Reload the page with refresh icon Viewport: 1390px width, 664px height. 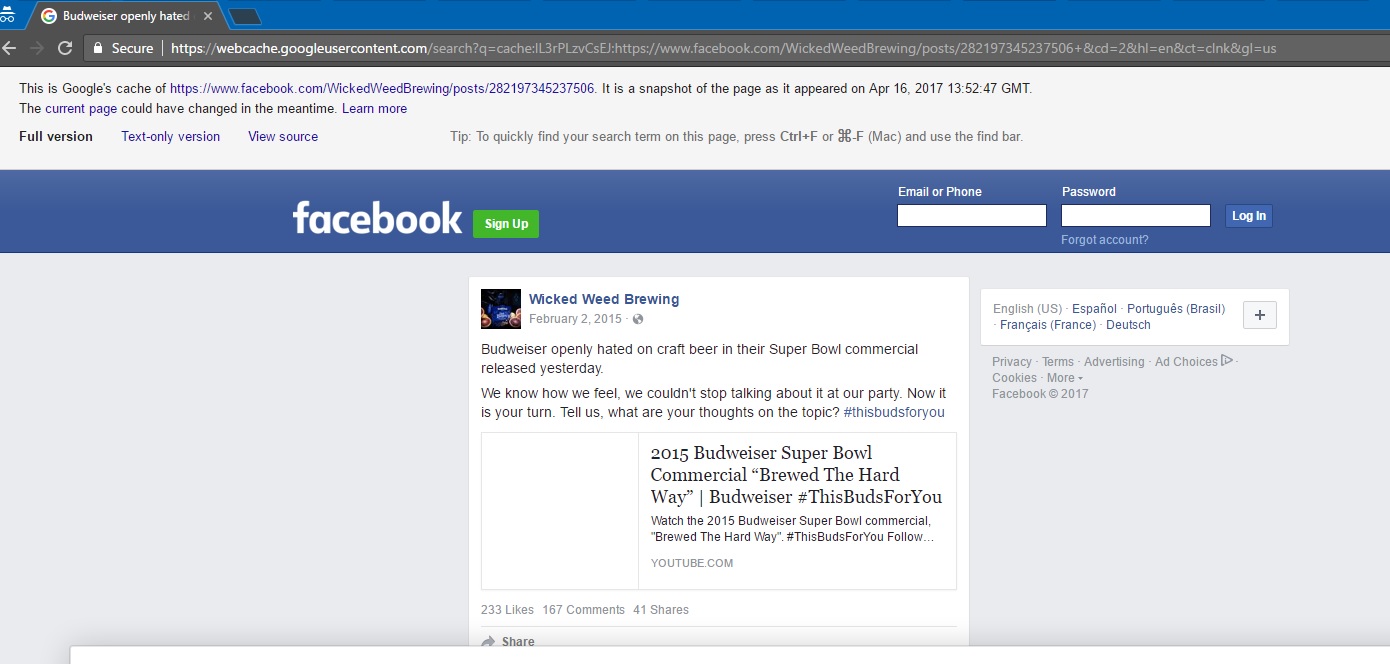pos(65,48)
